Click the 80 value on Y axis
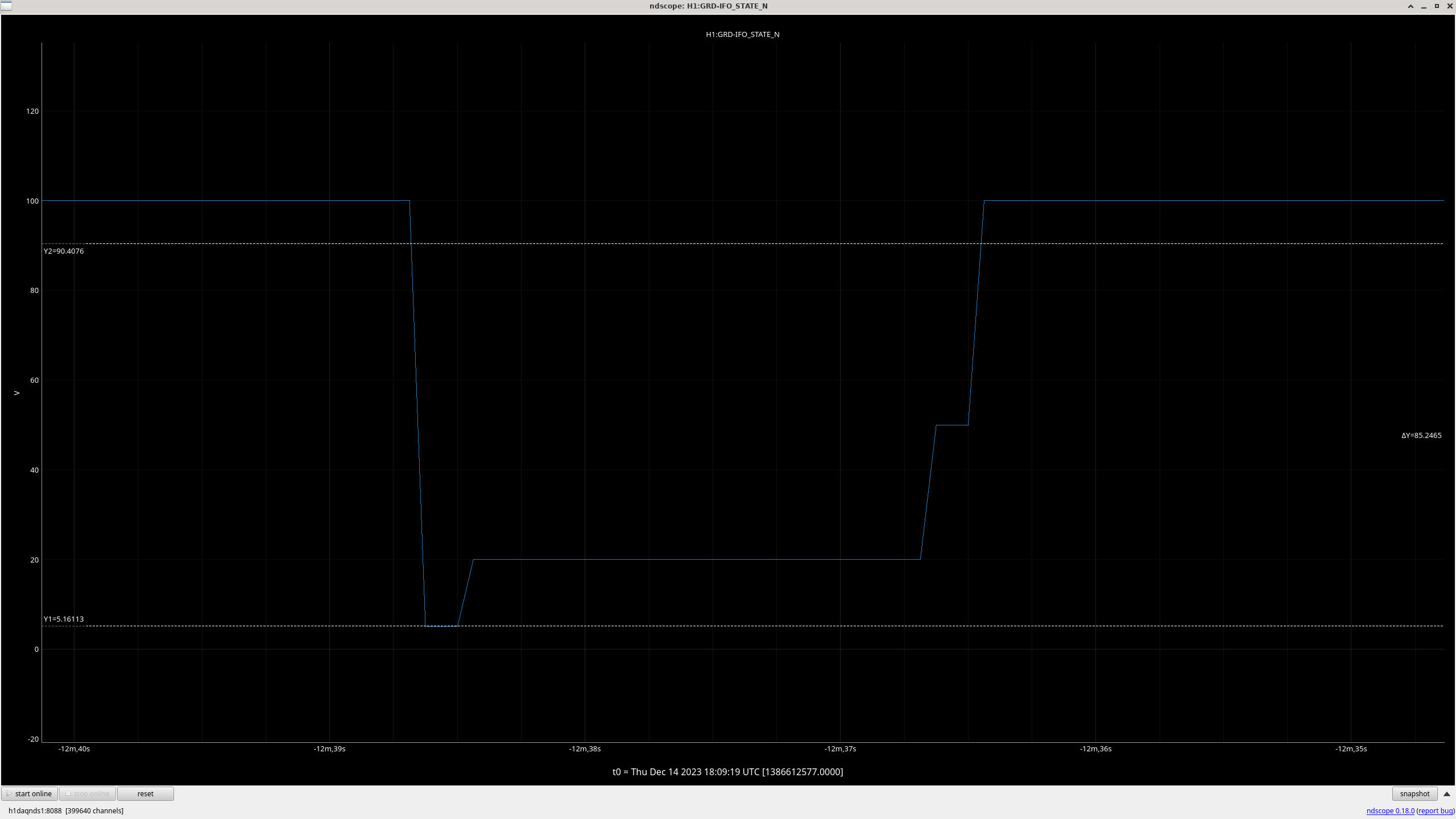This screenshot has width=1456, height=819. pos(35,290)
